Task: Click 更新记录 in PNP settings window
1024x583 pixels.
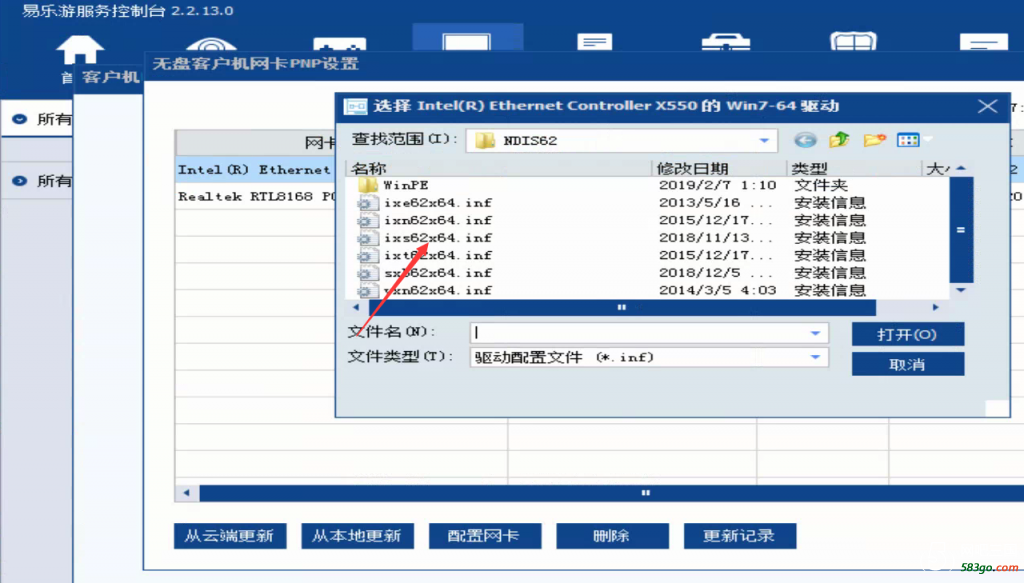Action: tap(740, 536)
